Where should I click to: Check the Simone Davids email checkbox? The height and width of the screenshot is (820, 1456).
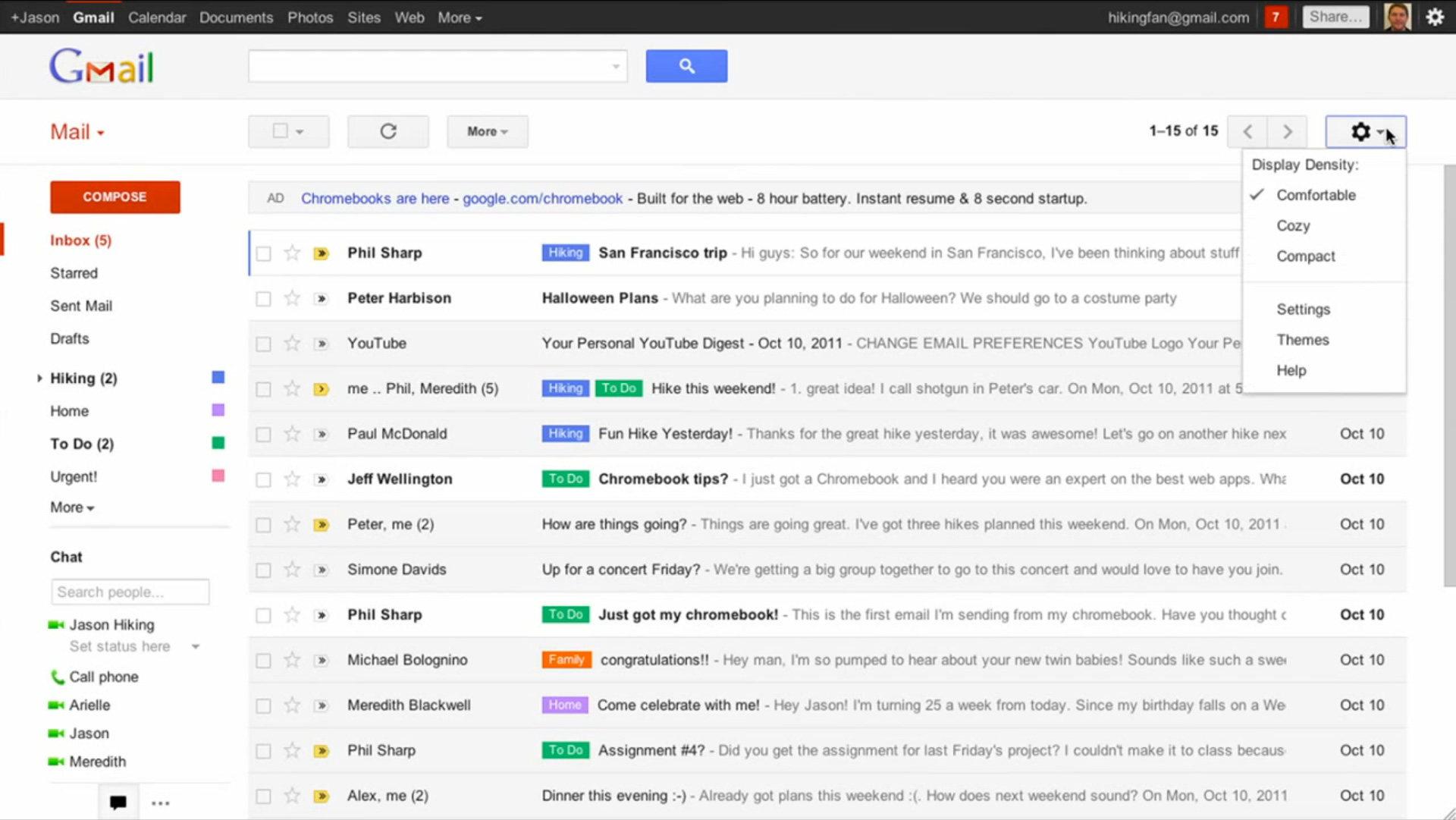263,570
